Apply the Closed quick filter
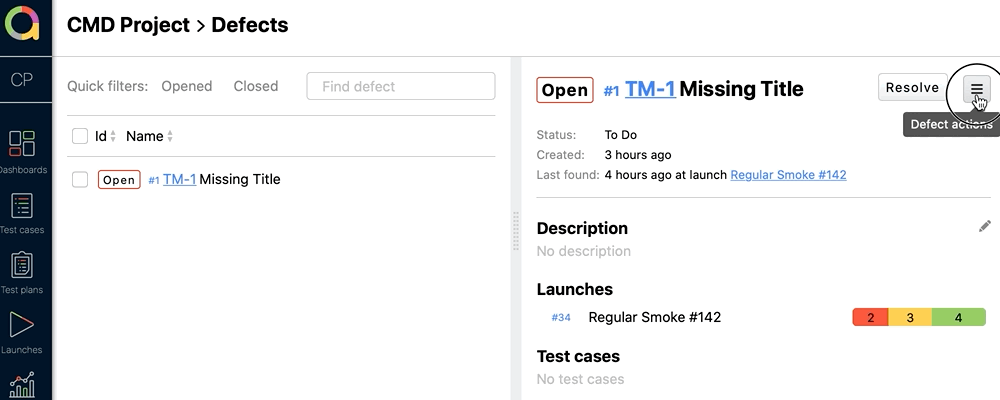The height and width of the screenshot is (400, 1000). click(256, 86)
